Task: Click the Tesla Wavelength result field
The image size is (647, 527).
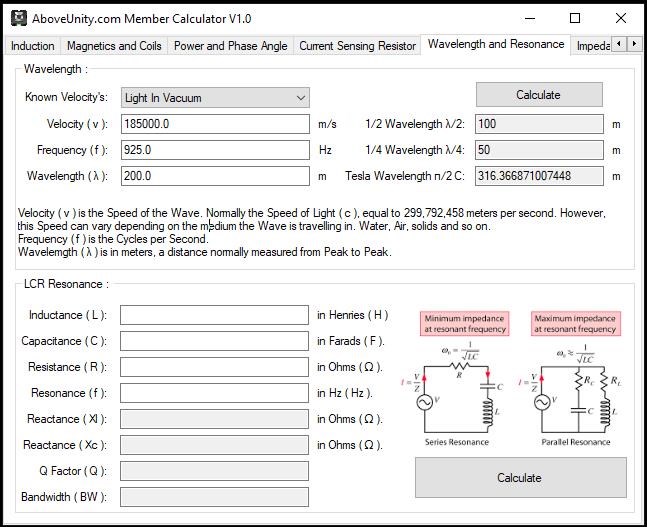Action: (x=539, y=176)
